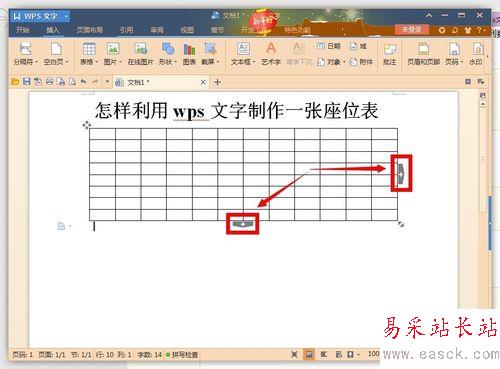
Task: Expand the 形状 shapes dropdown
Action: [175, 62]
